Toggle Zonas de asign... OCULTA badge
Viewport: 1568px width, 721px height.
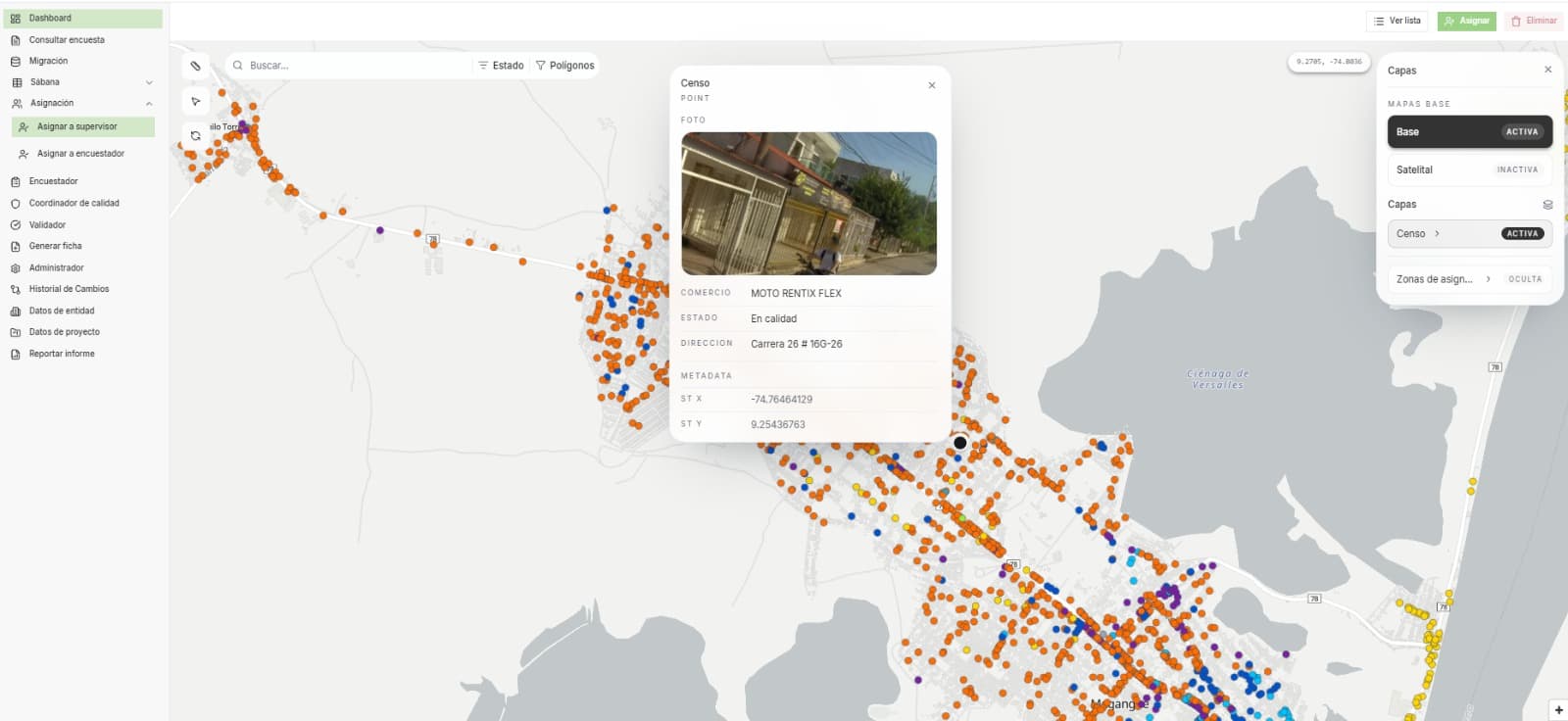(x=1525, y=279)
